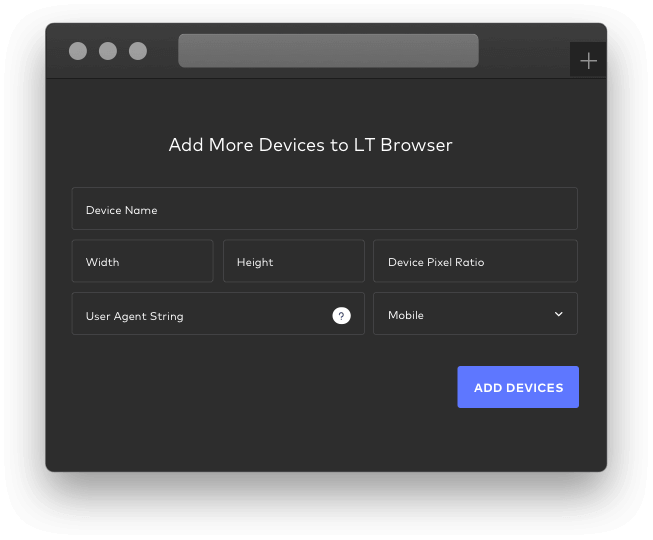Viewport: 653px width, 540px height.
Task: Click the 'Add More Devices to LT Browser' heading
Action: (310, 145)
